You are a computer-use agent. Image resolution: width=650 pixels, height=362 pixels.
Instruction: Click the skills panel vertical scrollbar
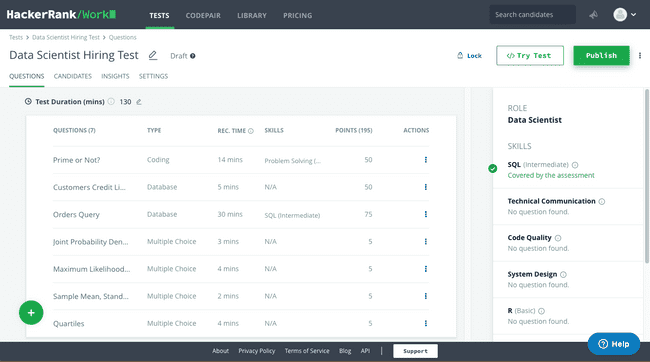(x=646, y=176)
